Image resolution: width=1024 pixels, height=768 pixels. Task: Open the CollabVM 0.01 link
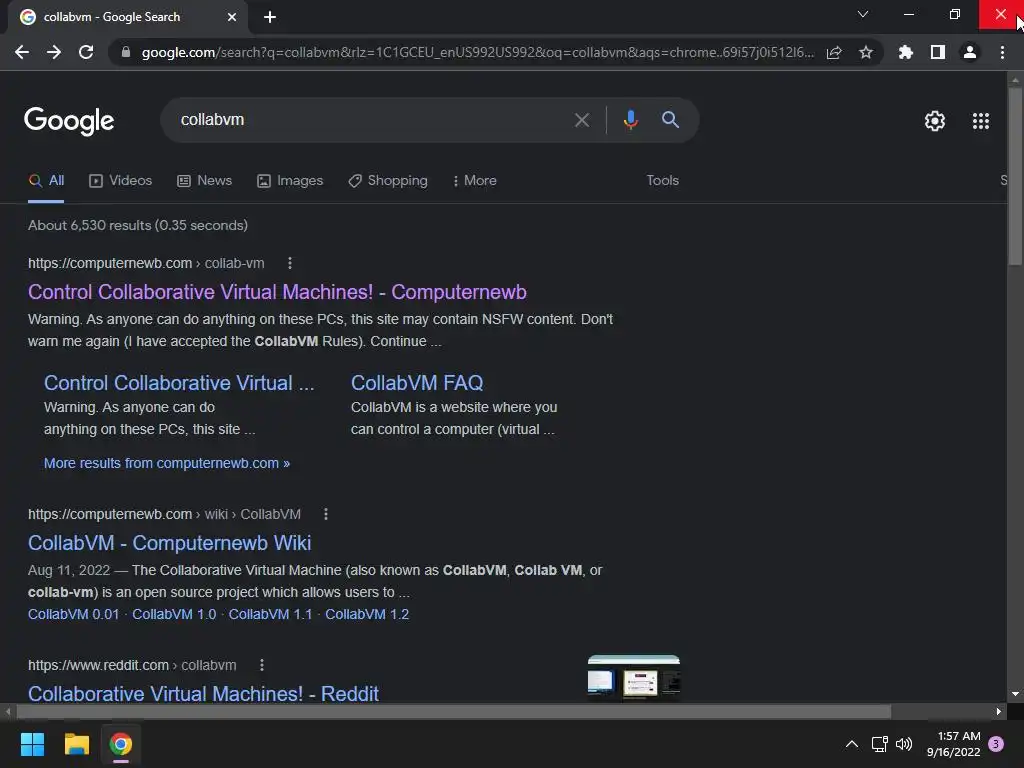pyautogui.click(x=73, y=615)
